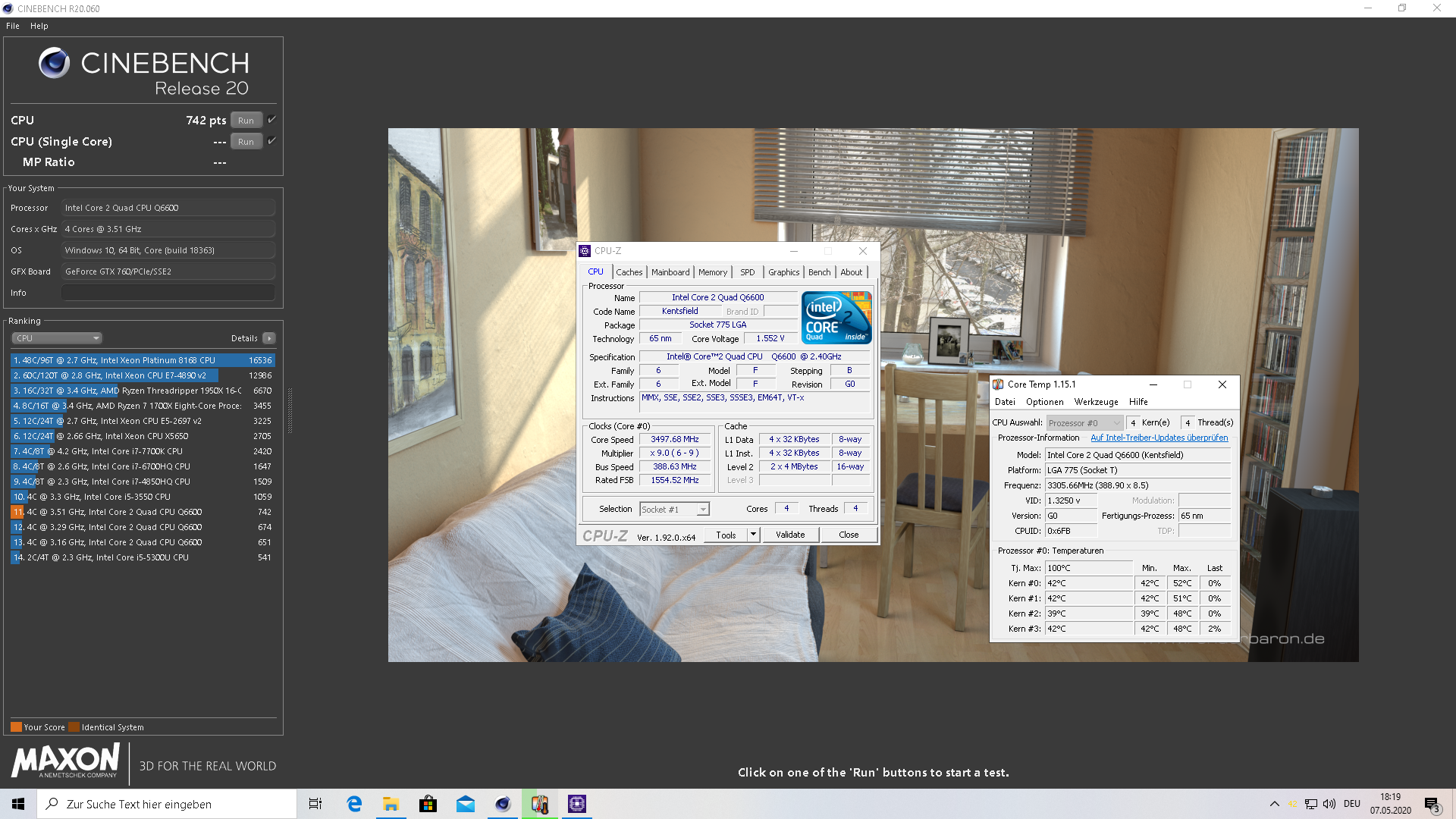
Task: Open the notification center icon
Action: pyautogui.click(x=1432, y=804)
